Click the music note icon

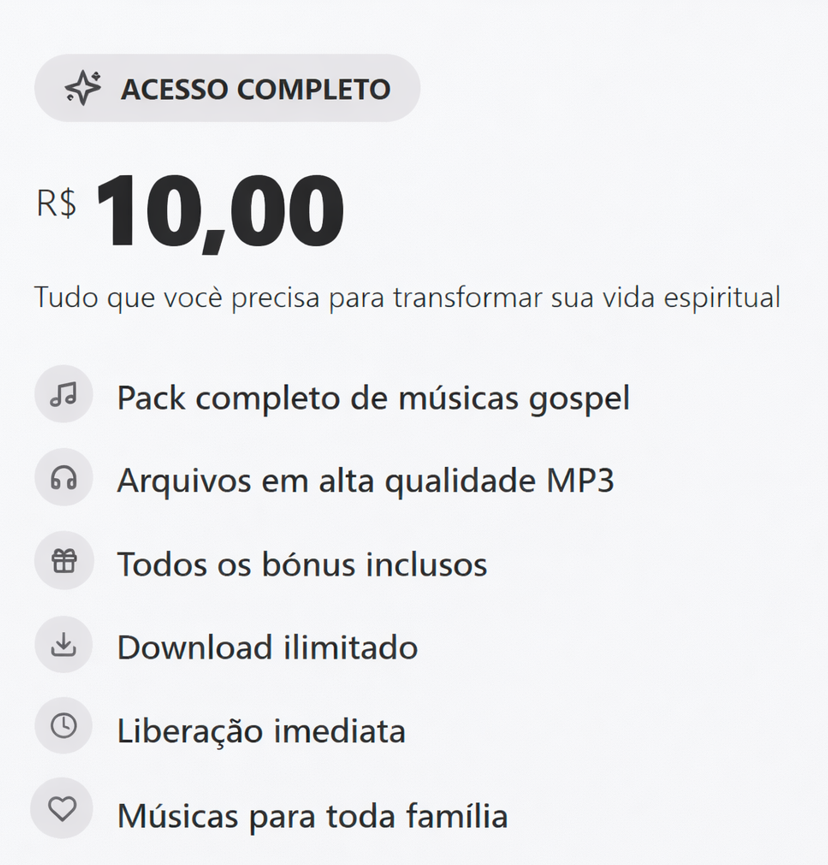[63, 395]
